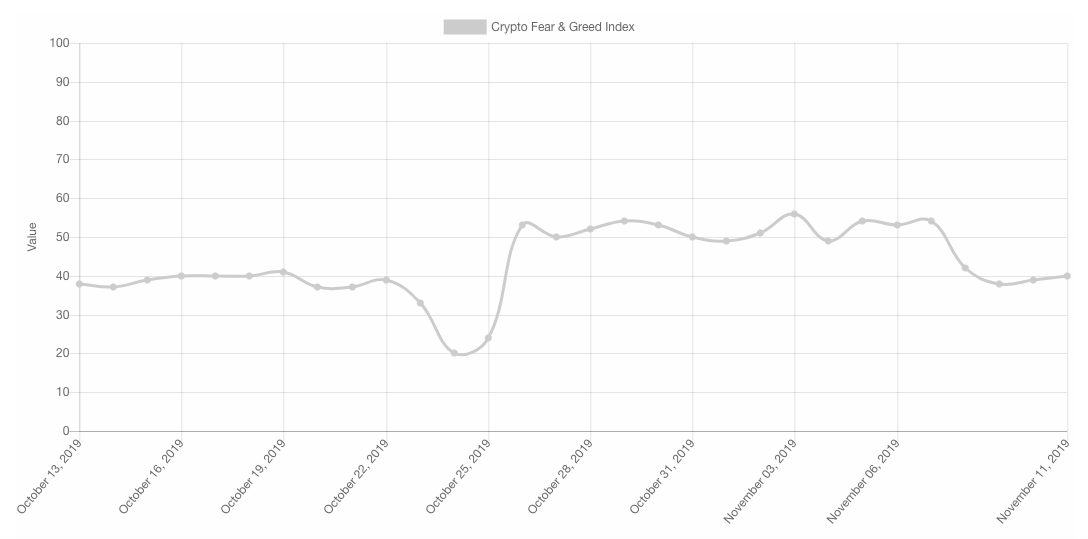Select the last data point on November 11, 2019
The height and width of the screenshot is (539, 1088).
[1067, 276]
